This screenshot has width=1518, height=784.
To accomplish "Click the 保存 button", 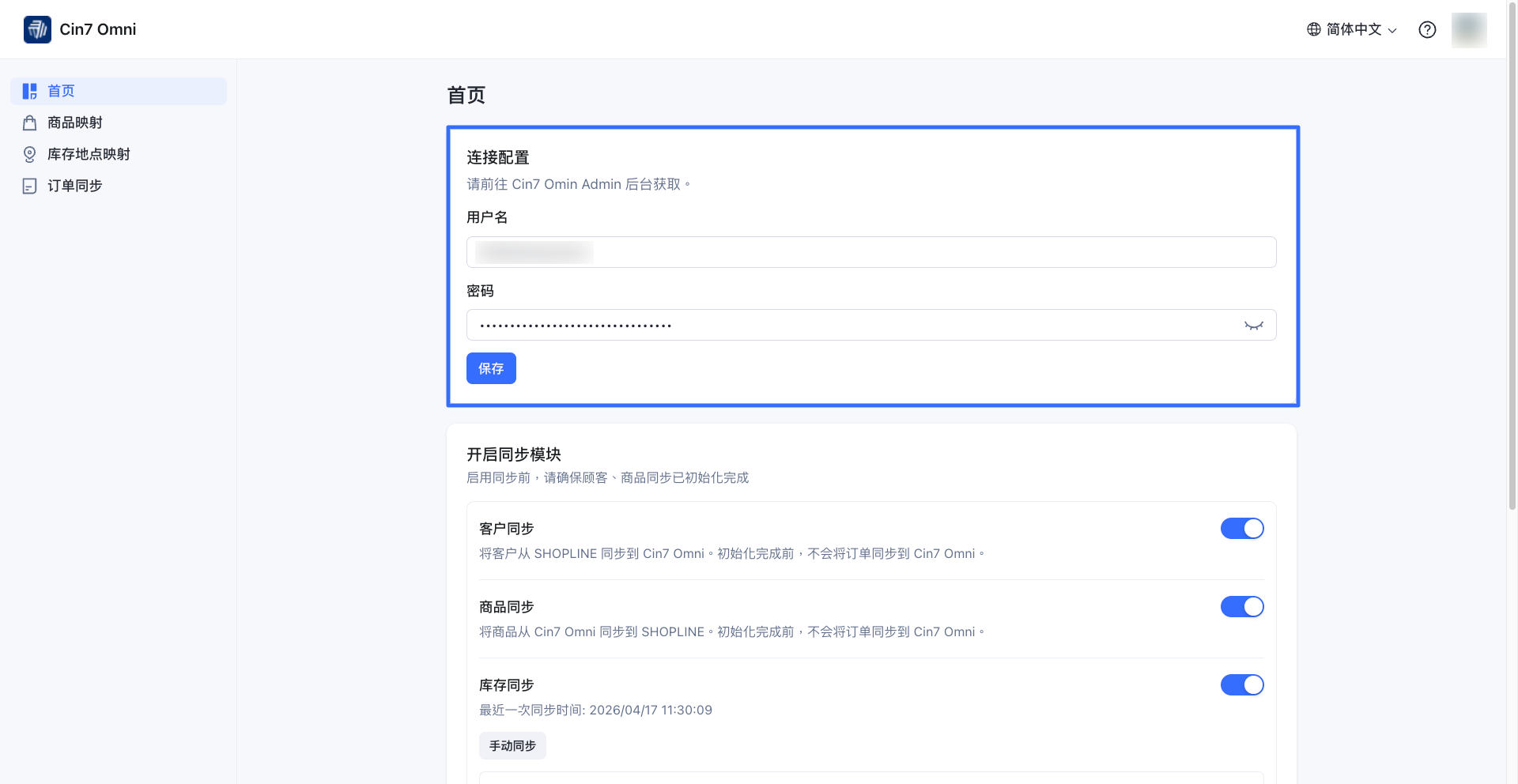I will 491,368.
